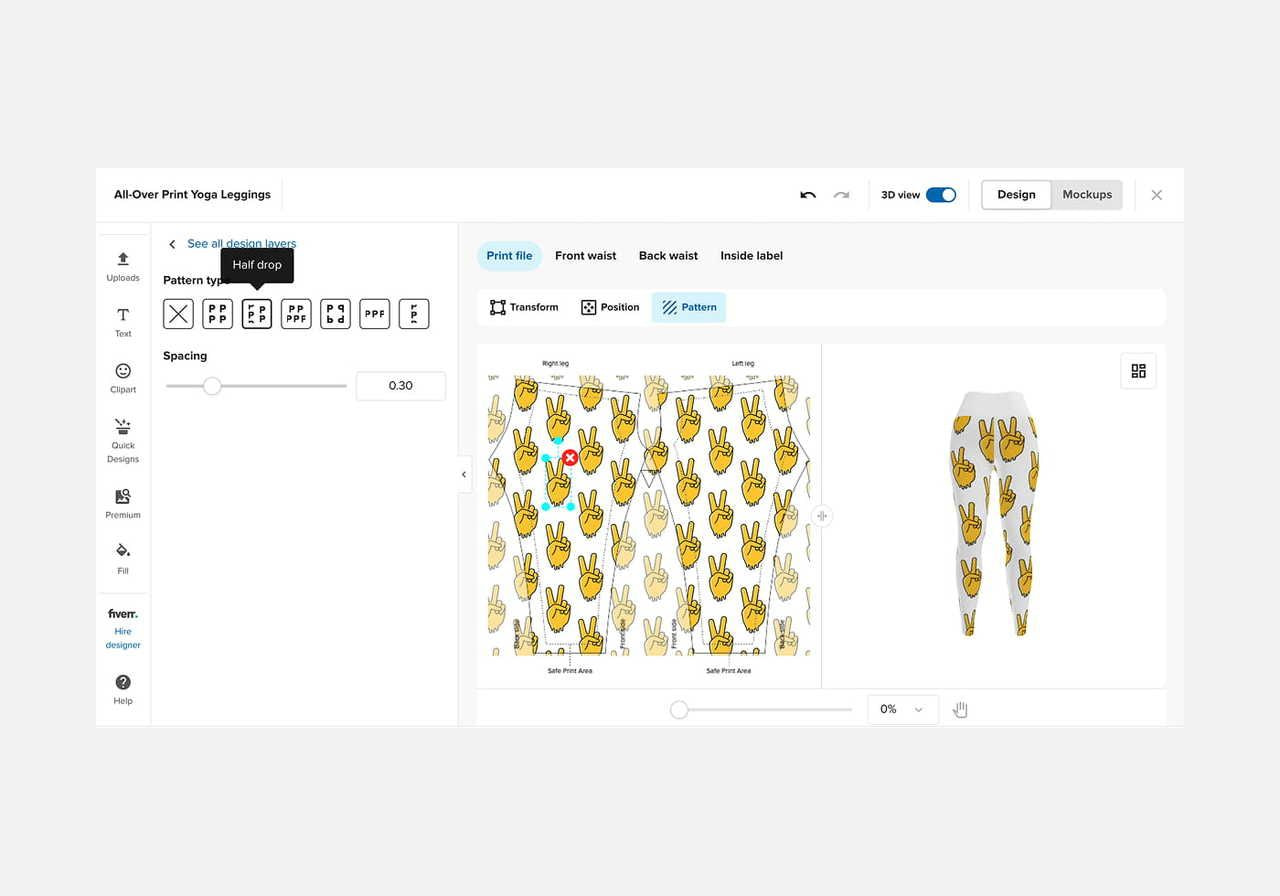This screenshot has height=896, width=1280.
Task: Open the Uploads panel
Action: click(122, 265)
